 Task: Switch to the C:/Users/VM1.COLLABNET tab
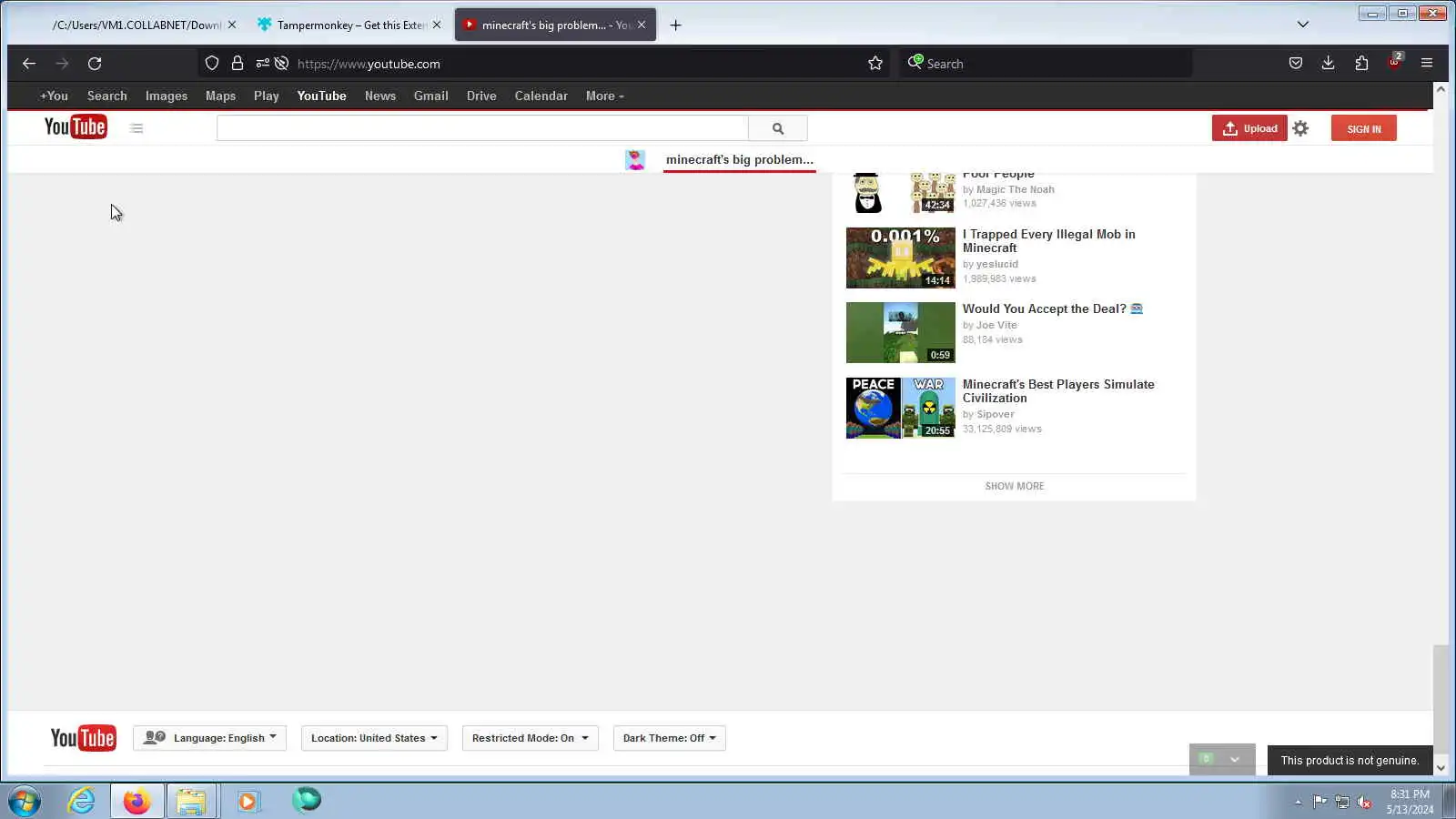136,25
